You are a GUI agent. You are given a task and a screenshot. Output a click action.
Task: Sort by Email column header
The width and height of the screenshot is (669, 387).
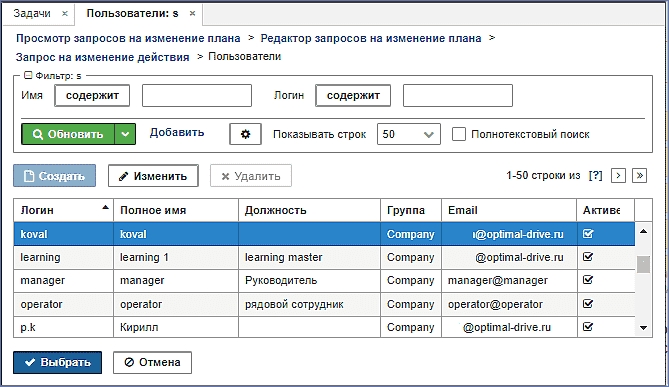[509, 210]
